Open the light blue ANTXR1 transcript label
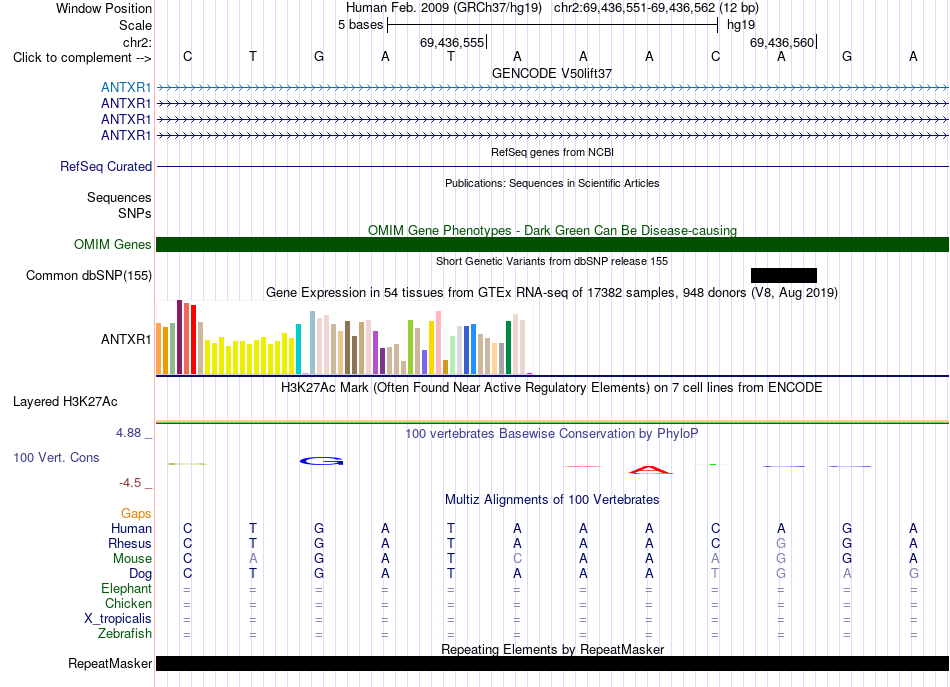Image resolution: width=950 pixels, height=687 pixels. (x=125, y=87)
